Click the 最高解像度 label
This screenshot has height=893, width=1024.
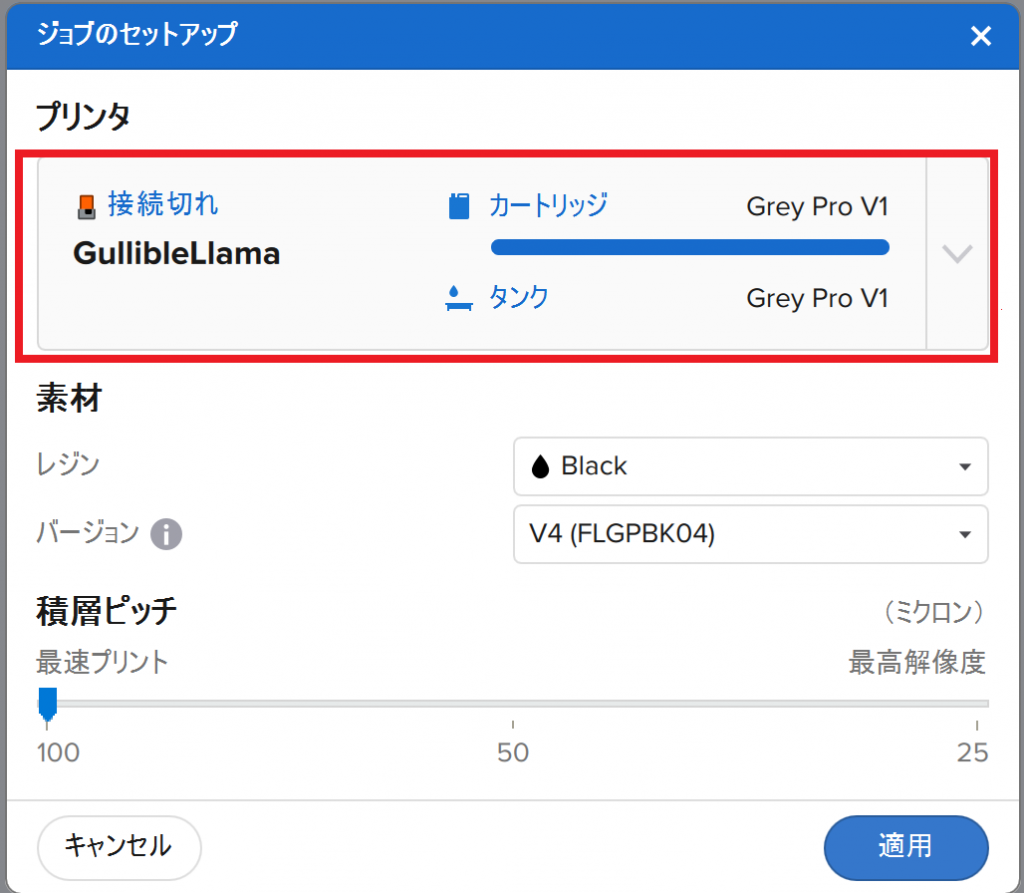917,662
